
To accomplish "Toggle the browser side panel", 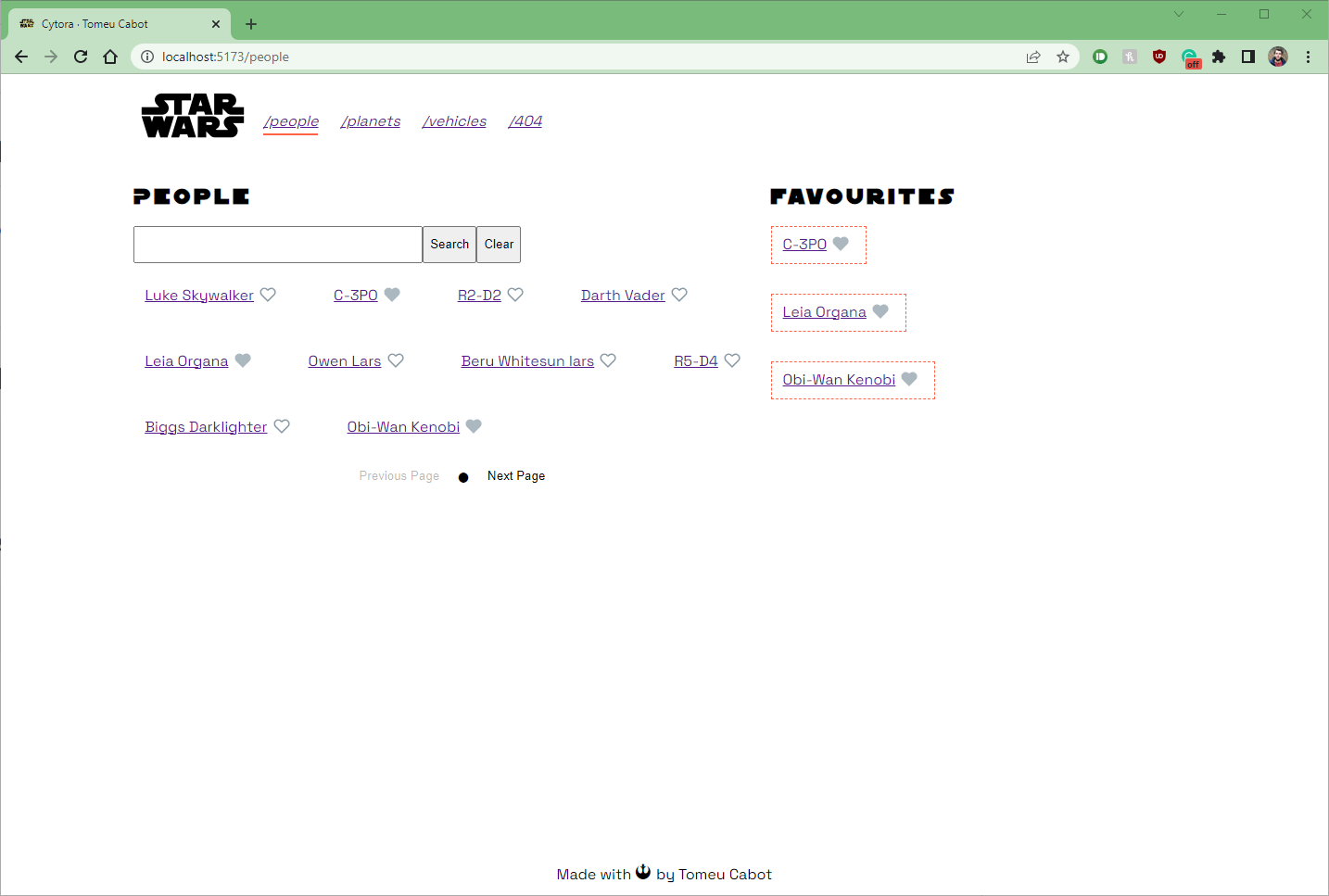I will pyautogui.click(x=1248, y=57).
